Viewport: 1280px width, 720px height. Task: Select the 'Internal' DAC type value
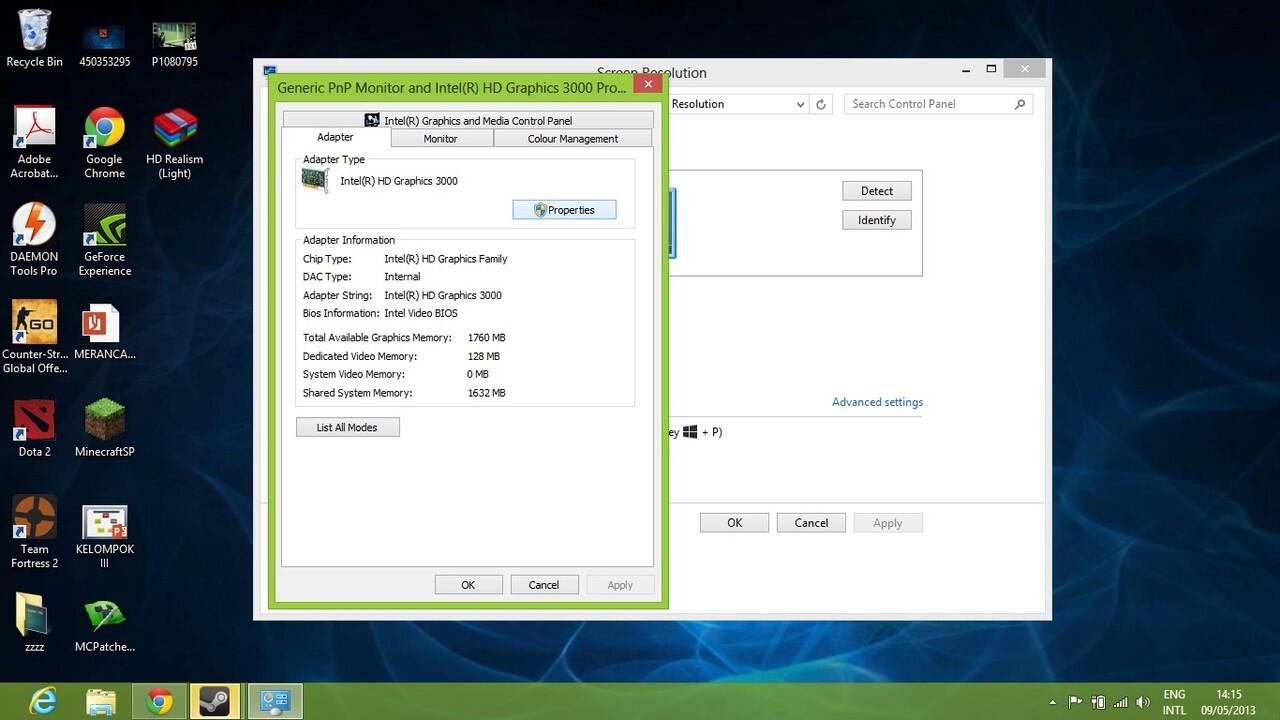[x=402, y=277]
